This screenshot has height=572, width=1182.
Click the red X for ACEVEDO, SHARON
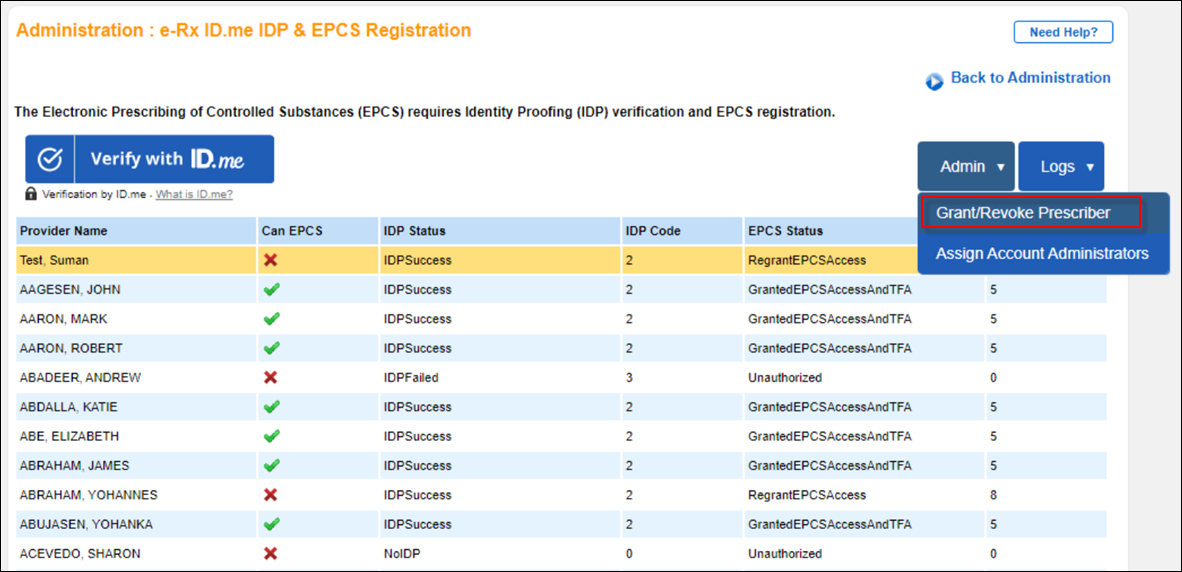point(270,554)
